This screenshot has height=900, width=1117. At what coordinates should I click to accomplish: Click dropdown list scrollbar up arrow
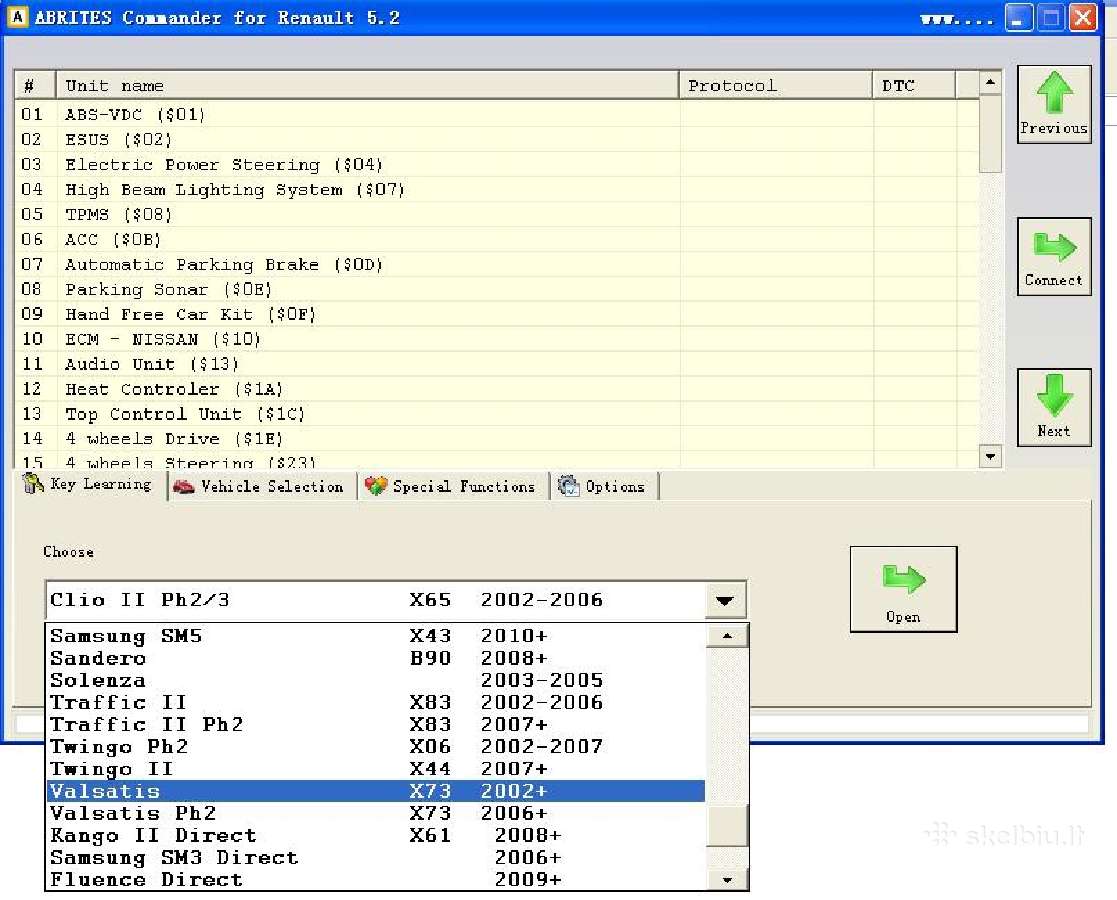click(x=727, y=636)
